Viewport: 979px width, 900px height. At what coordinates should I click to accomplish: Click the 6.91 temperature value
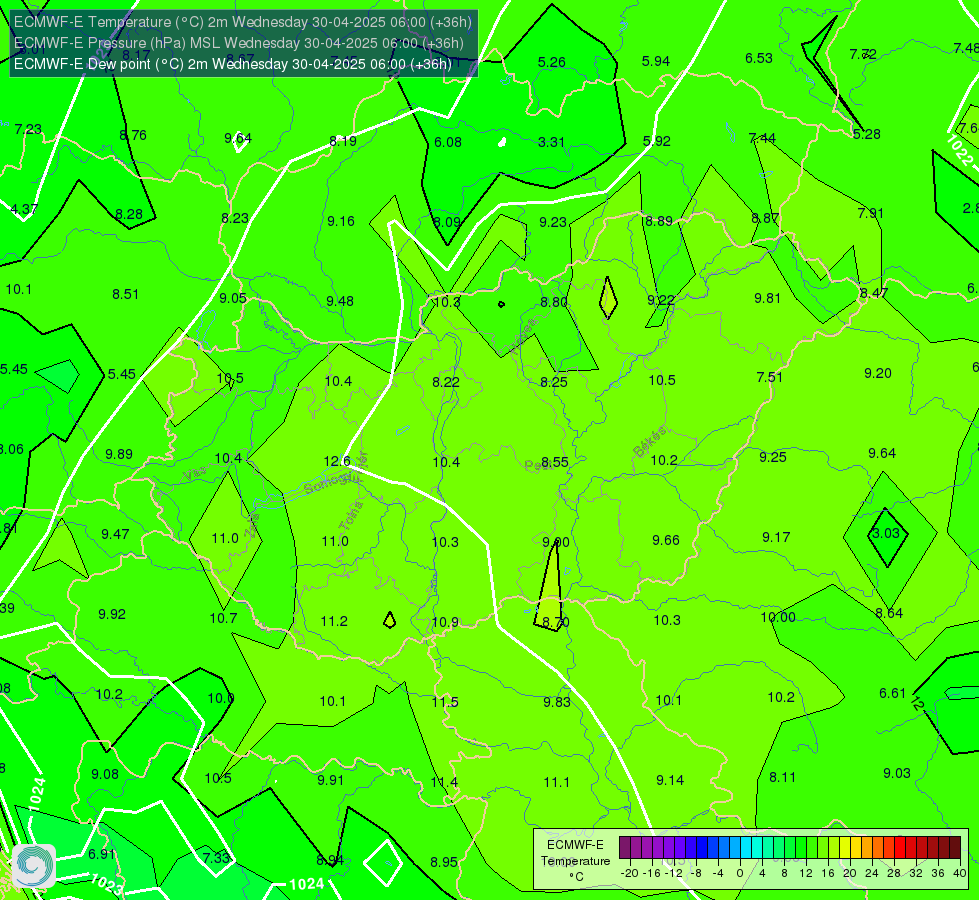pyautogui.click(x=102, y=854)
